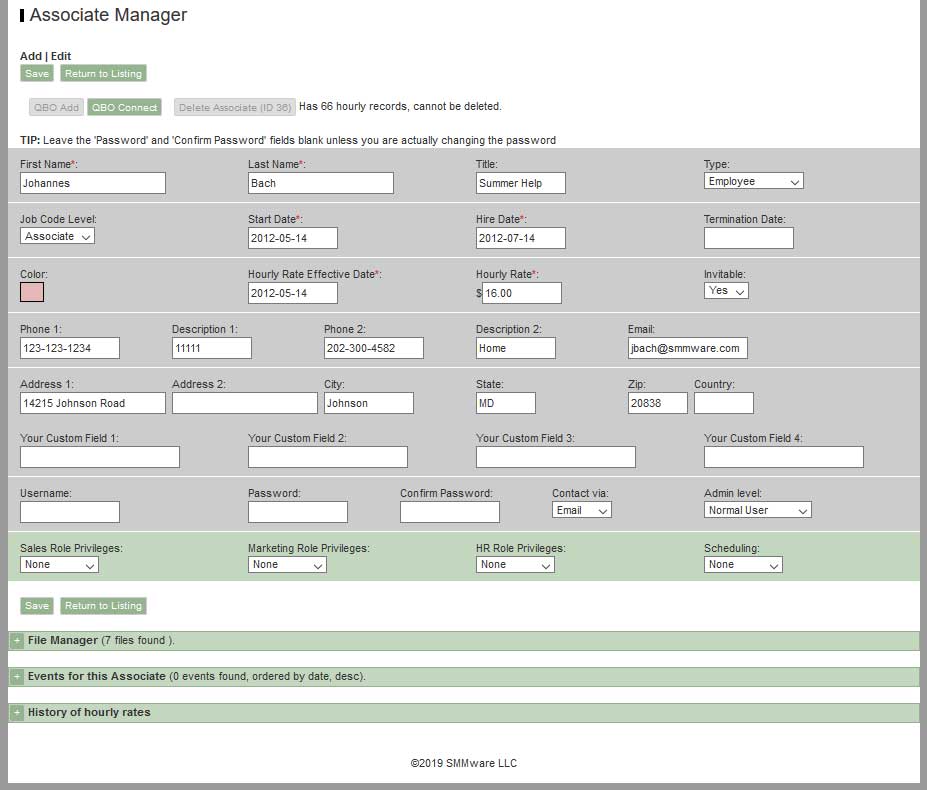This screenshot has width=927, height=790.
Task: Click Your Custom Field 1 input
Action: [x=100, y=457]
